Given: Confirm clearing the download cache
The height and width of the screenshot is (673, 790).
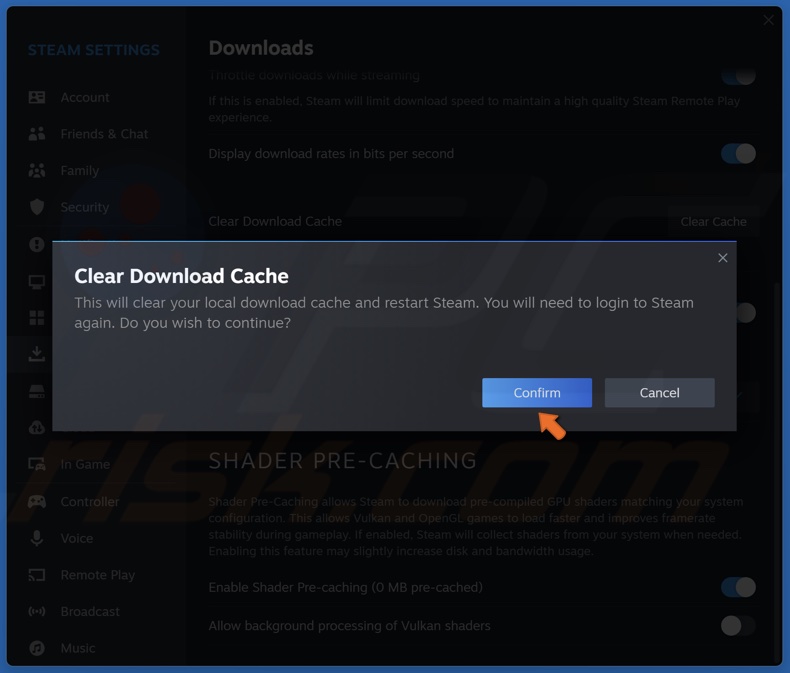Looking at the screenshot, I should pos(537,393).
